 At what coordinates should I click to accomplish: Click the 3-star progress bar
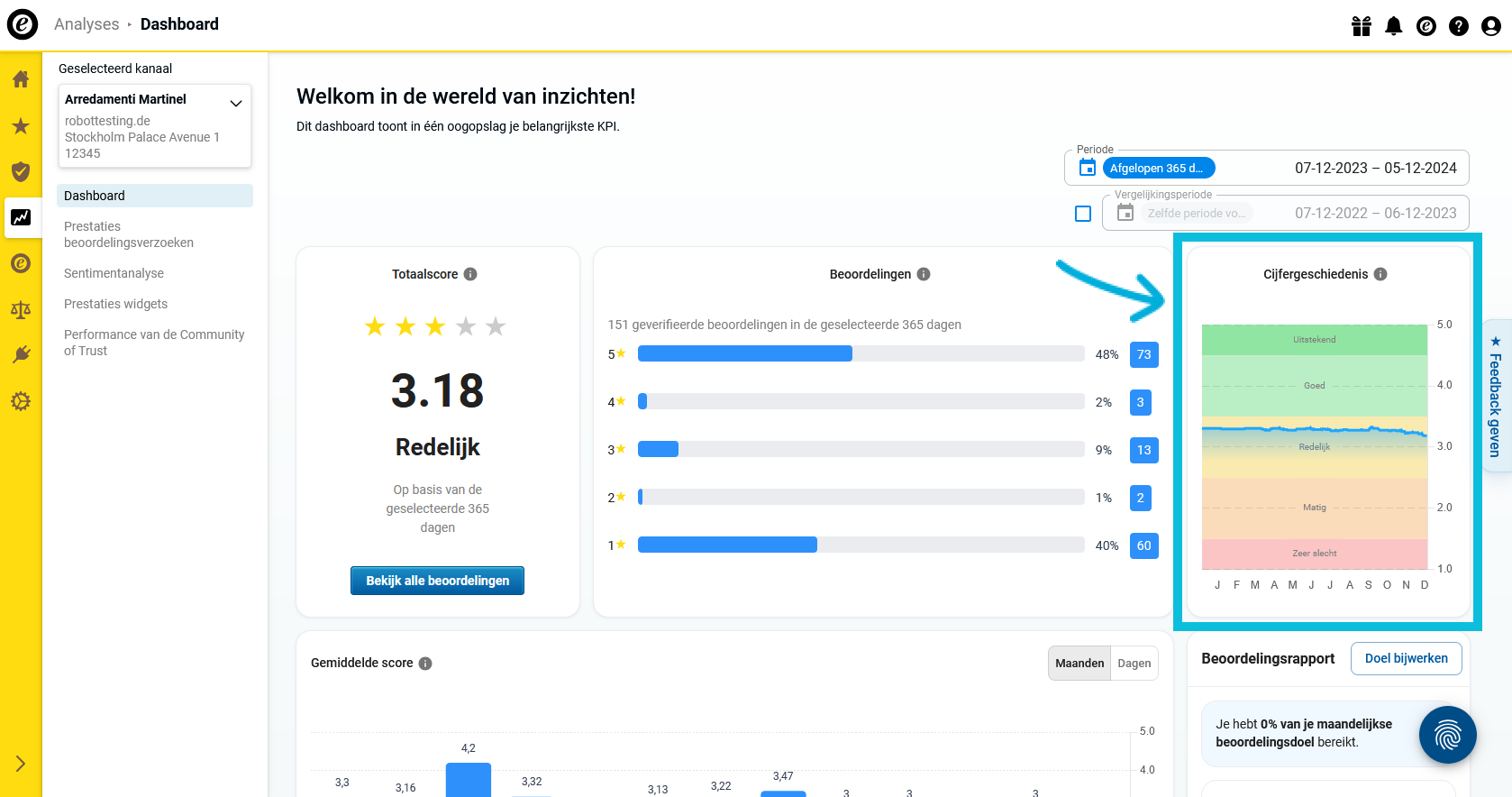(x=861, y=449)
